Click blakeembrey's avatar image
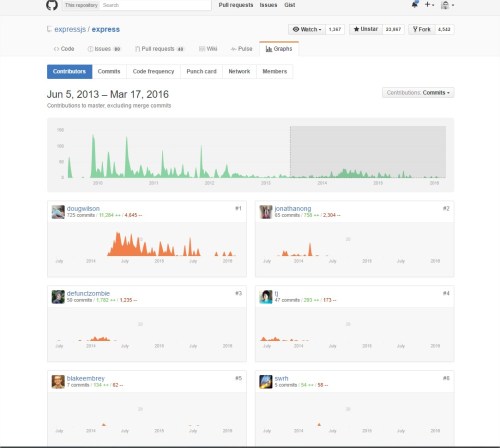The width and height of the screenshot is (500, 448). (58, 382)
